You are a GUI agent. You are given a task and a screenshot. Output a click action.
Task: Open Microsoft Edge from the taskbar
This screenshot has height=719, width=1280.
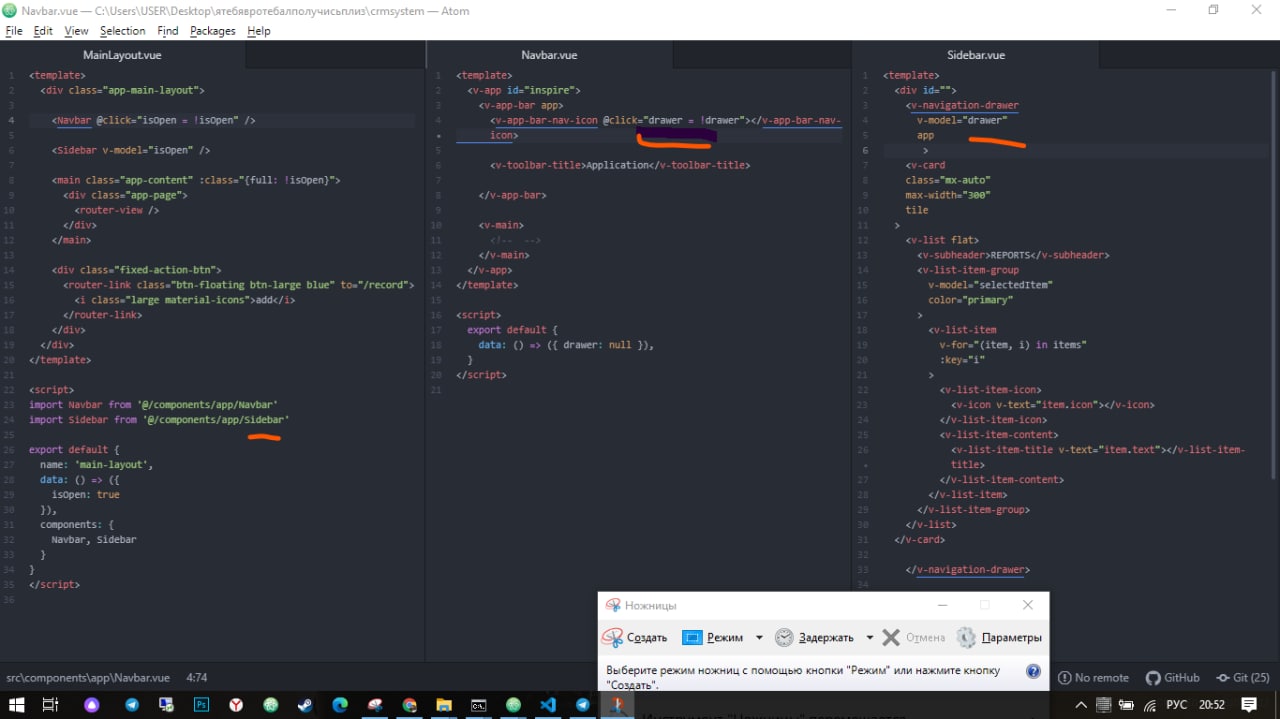[x=340, y=705]
